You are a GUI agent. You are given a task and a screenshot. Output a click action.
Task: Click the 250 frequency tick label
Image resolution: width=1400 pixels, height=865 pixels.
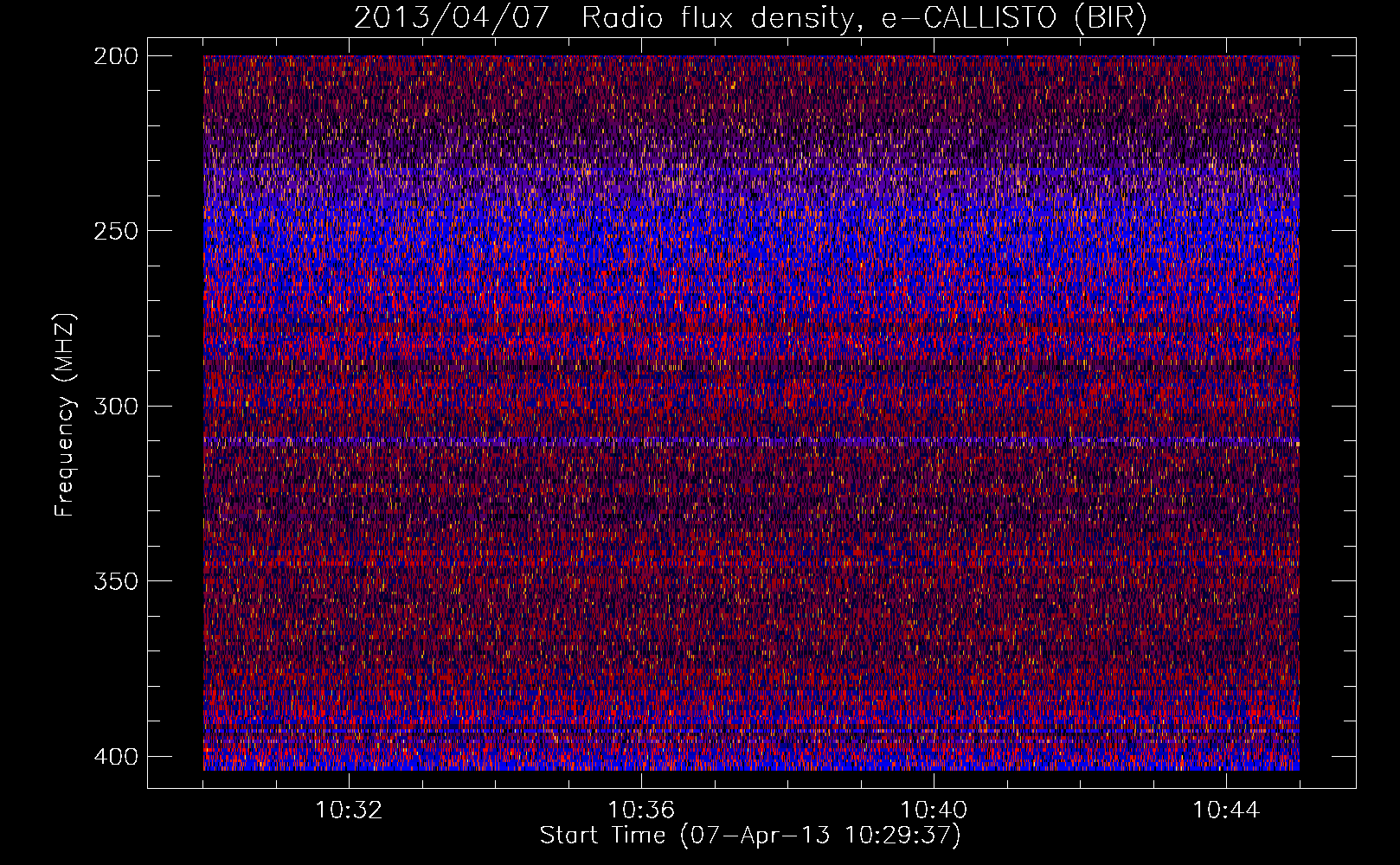coord(115,231)
